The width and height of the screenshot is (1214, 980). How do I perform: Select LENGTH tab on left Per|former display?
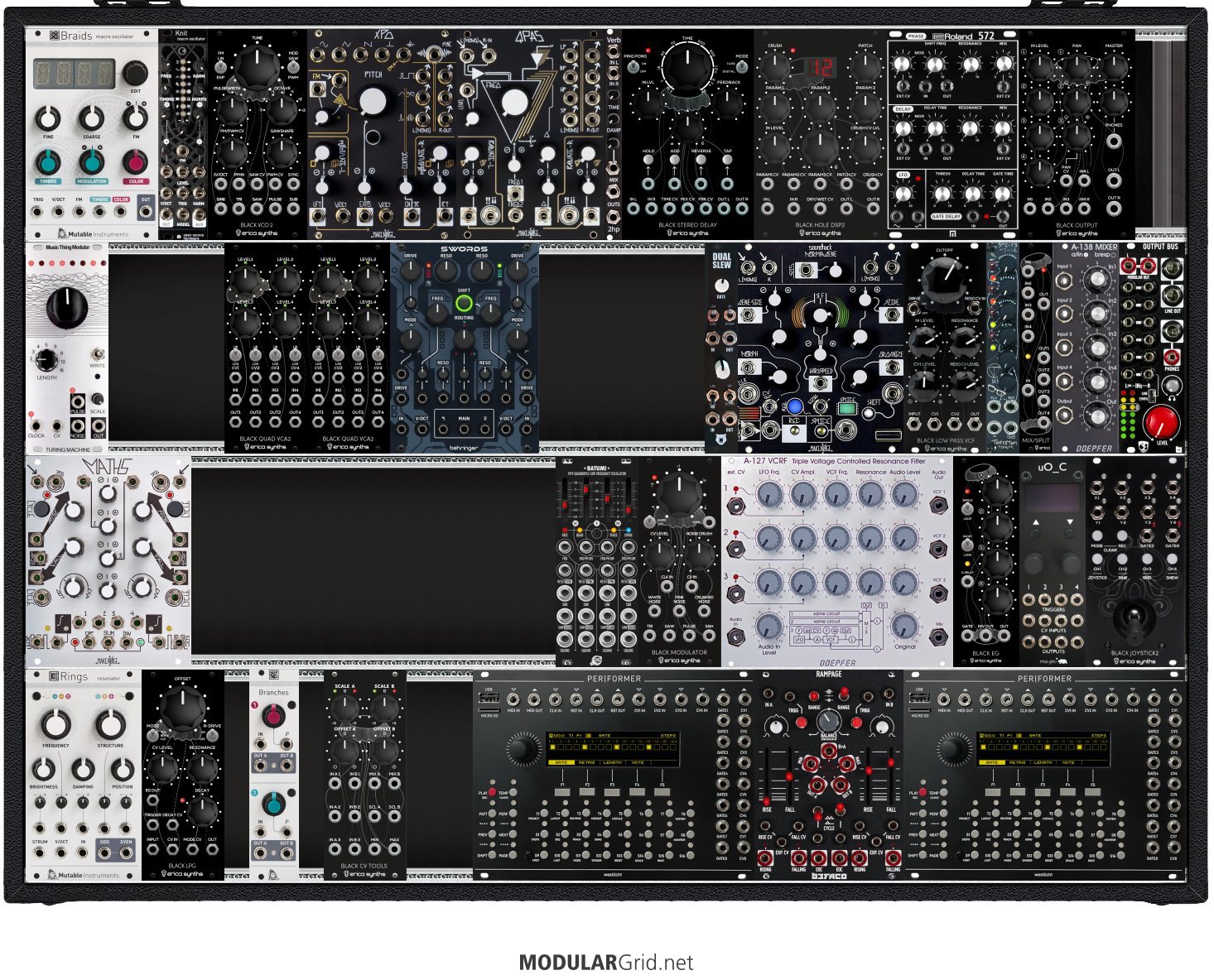(x=613, y=762)
